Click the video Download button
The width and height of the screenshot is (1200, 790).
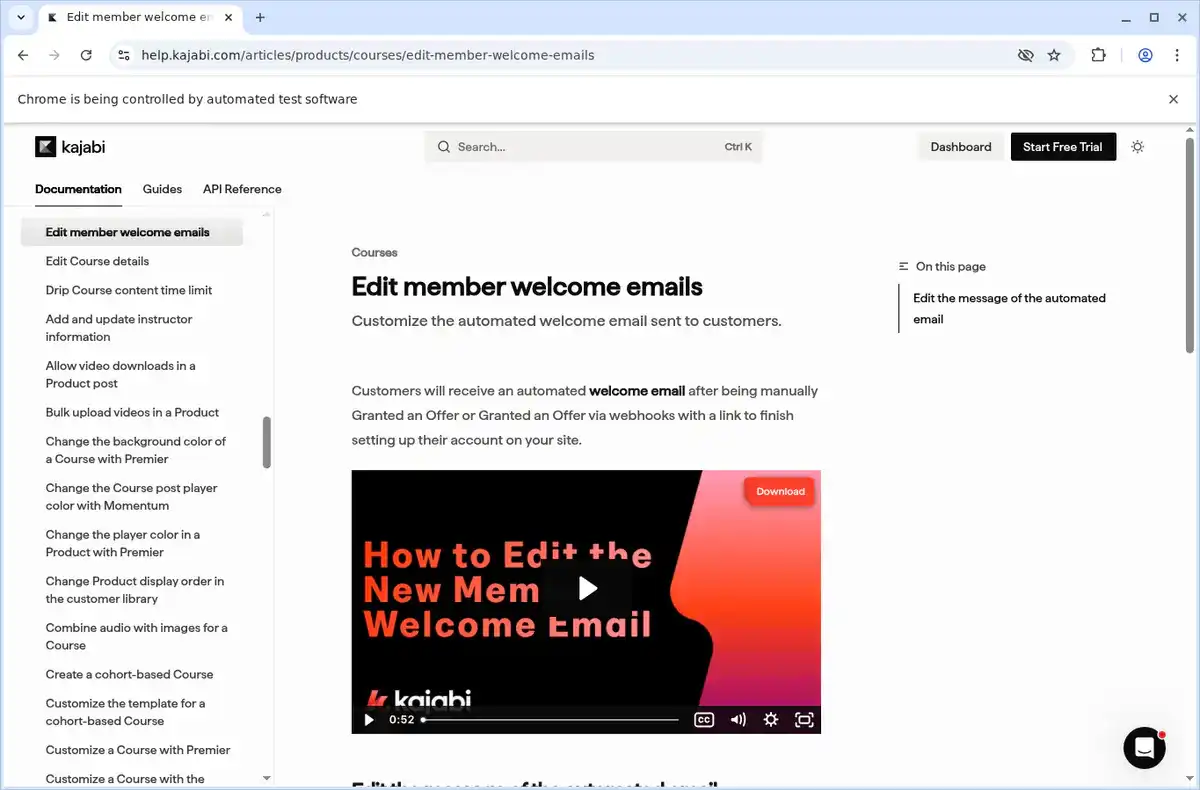point(780,491)
